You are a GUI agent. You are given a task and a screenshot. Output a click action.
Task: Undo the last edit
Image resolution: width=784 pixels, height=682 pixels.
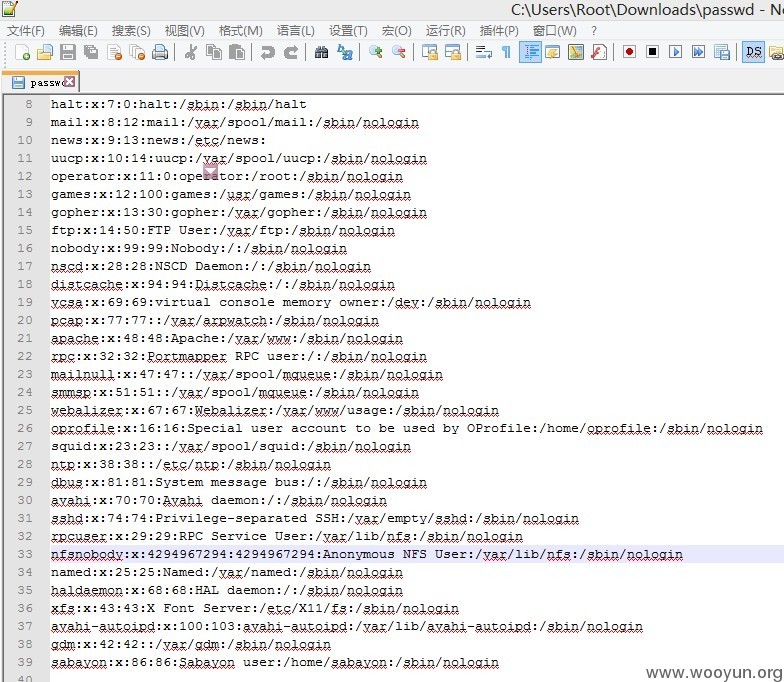click(x=268, y=52)
